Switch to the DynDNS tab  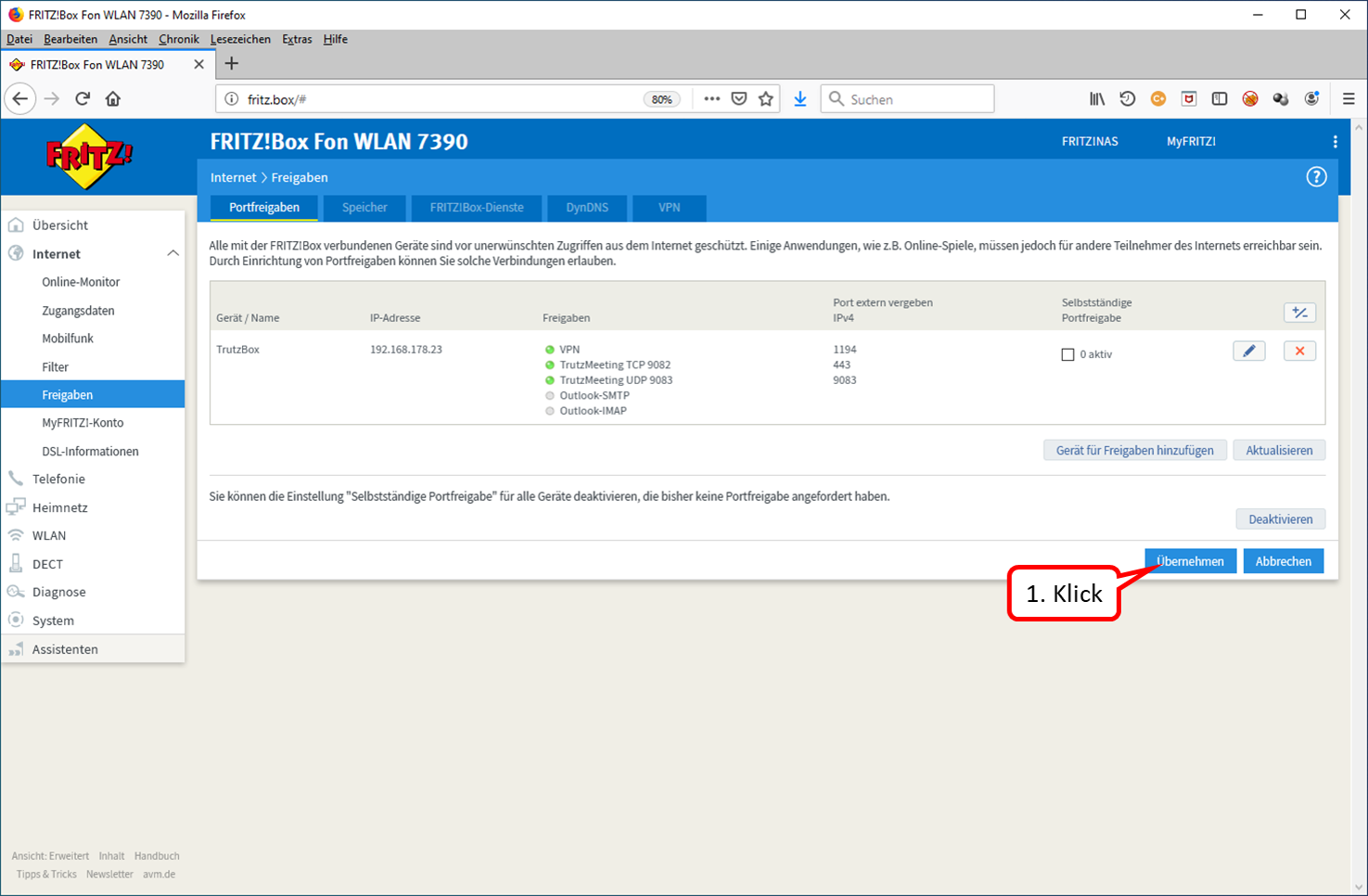pos(587,208)
